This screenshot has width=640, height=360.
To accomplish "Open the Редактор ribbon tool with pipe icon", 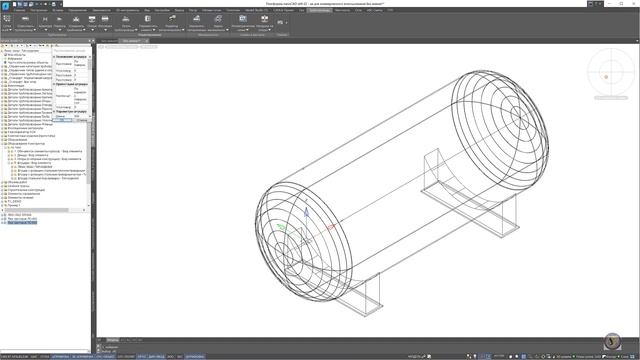I will click(x=172, y=23).
